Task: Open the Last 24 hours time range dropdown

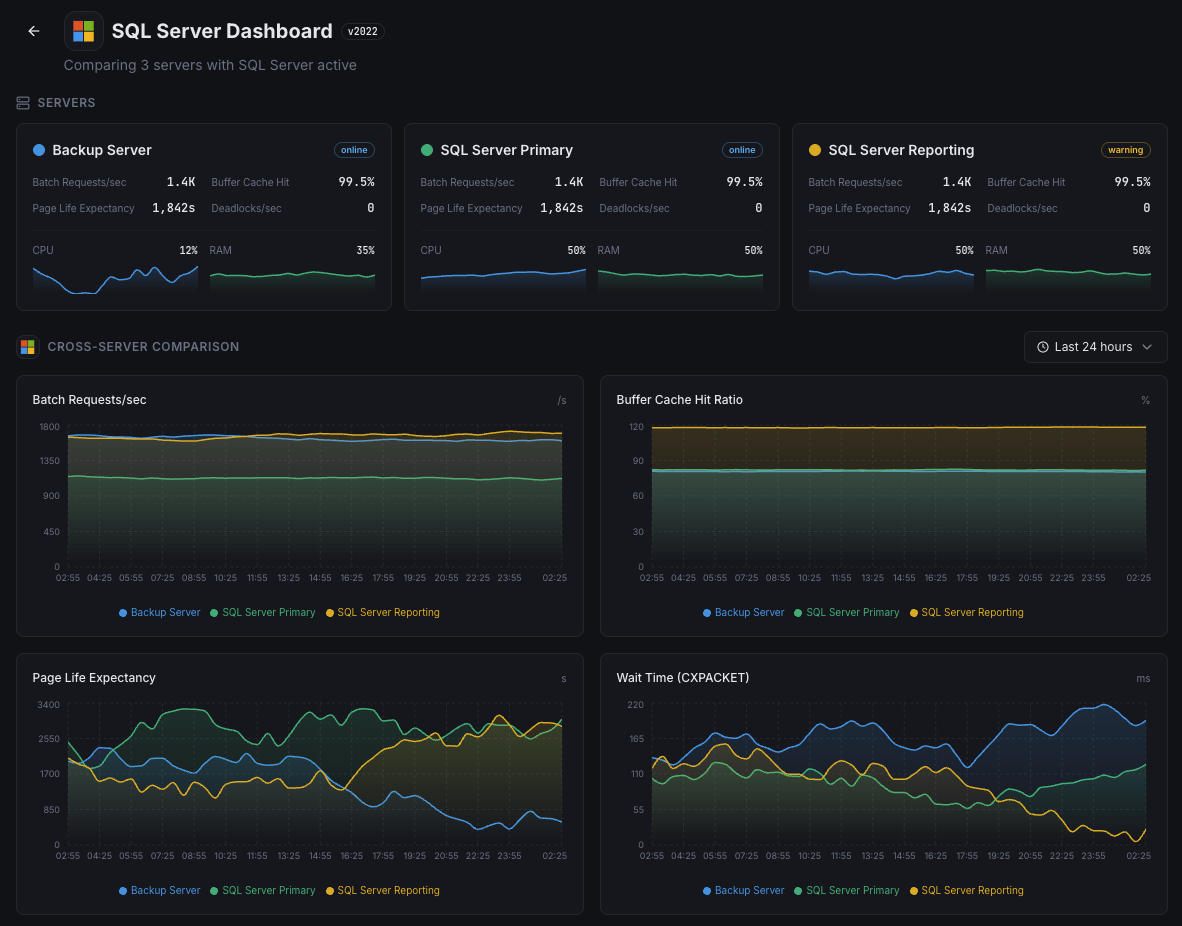Action: click(x=1095, y=346)
